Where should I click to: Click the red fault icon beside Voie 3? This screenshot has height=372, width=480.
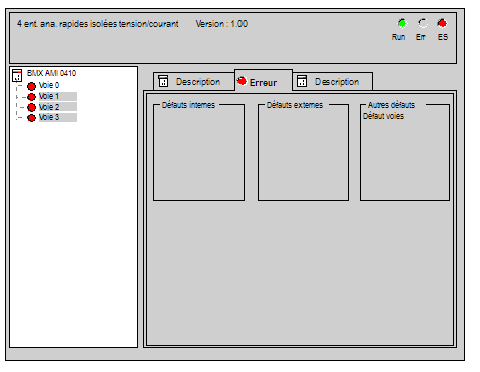coord(31,118)
